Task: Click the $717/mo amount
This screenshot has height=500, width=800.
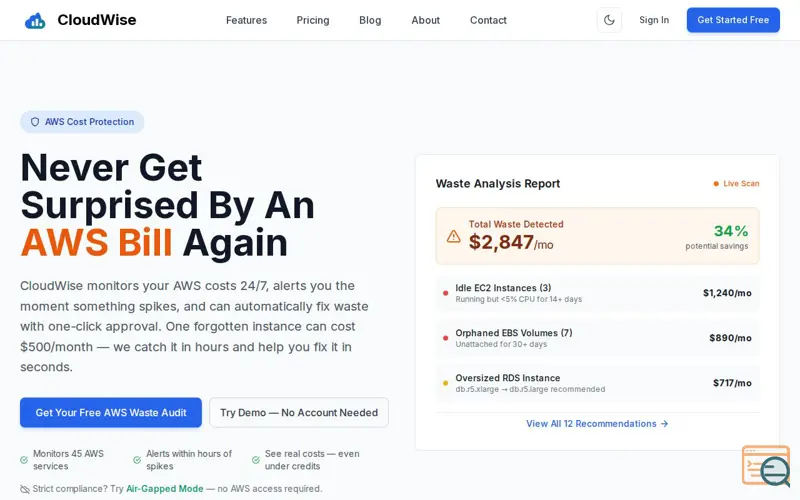Action: [732, 383]
